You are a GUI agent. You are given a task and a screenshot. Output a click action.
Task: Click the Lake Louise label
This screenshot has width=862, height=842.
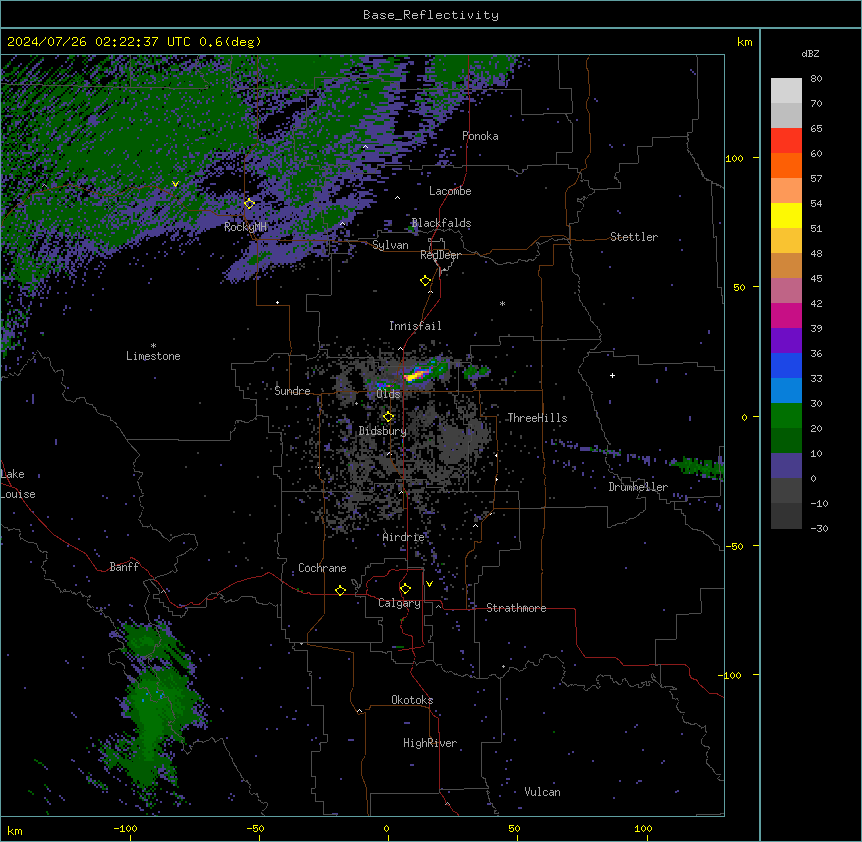click(x=18, y=484)
